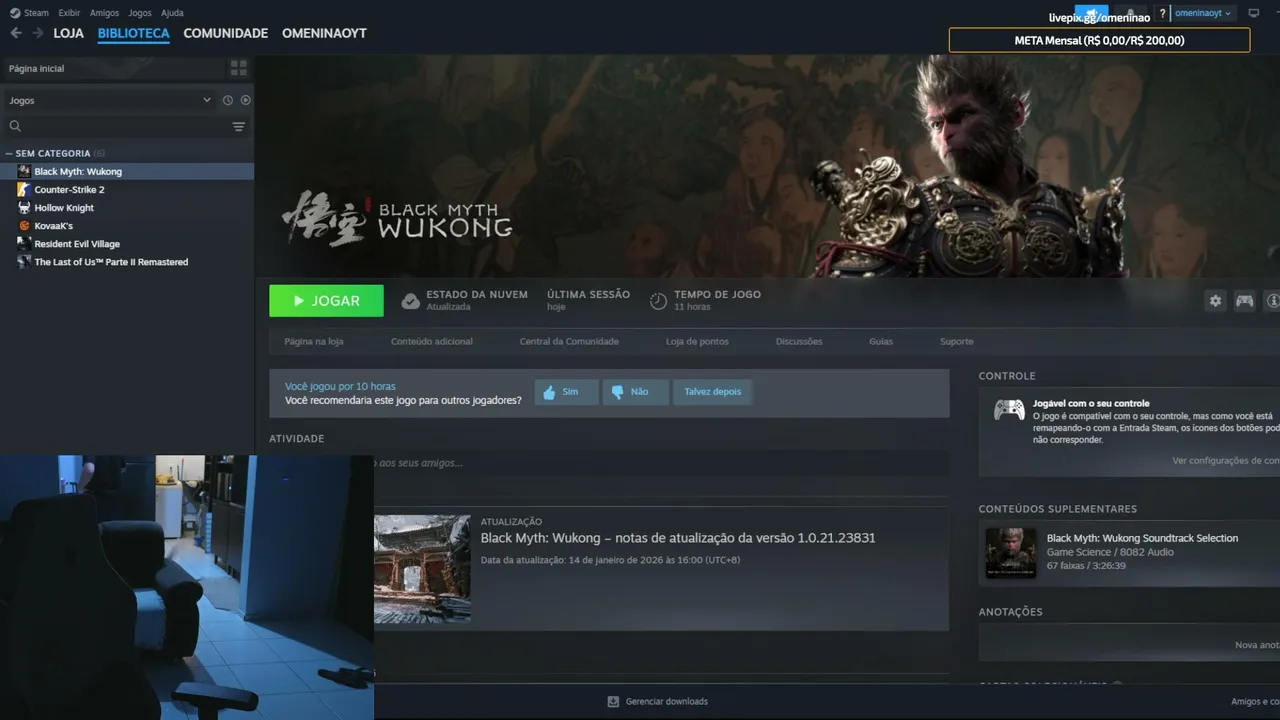Click the Hollow Knight game icon

24,208
